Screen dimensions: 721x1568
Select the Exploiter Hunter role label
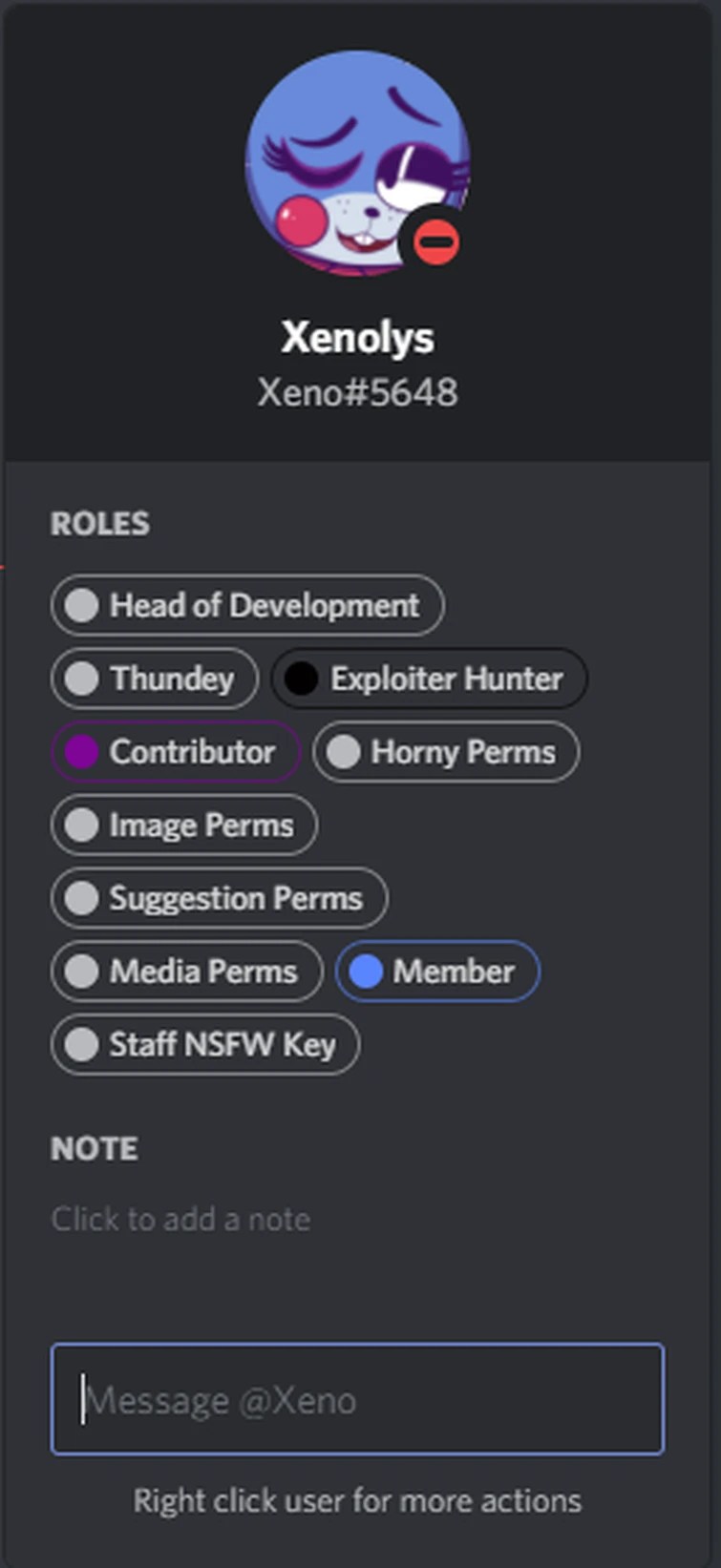[446, 679]
